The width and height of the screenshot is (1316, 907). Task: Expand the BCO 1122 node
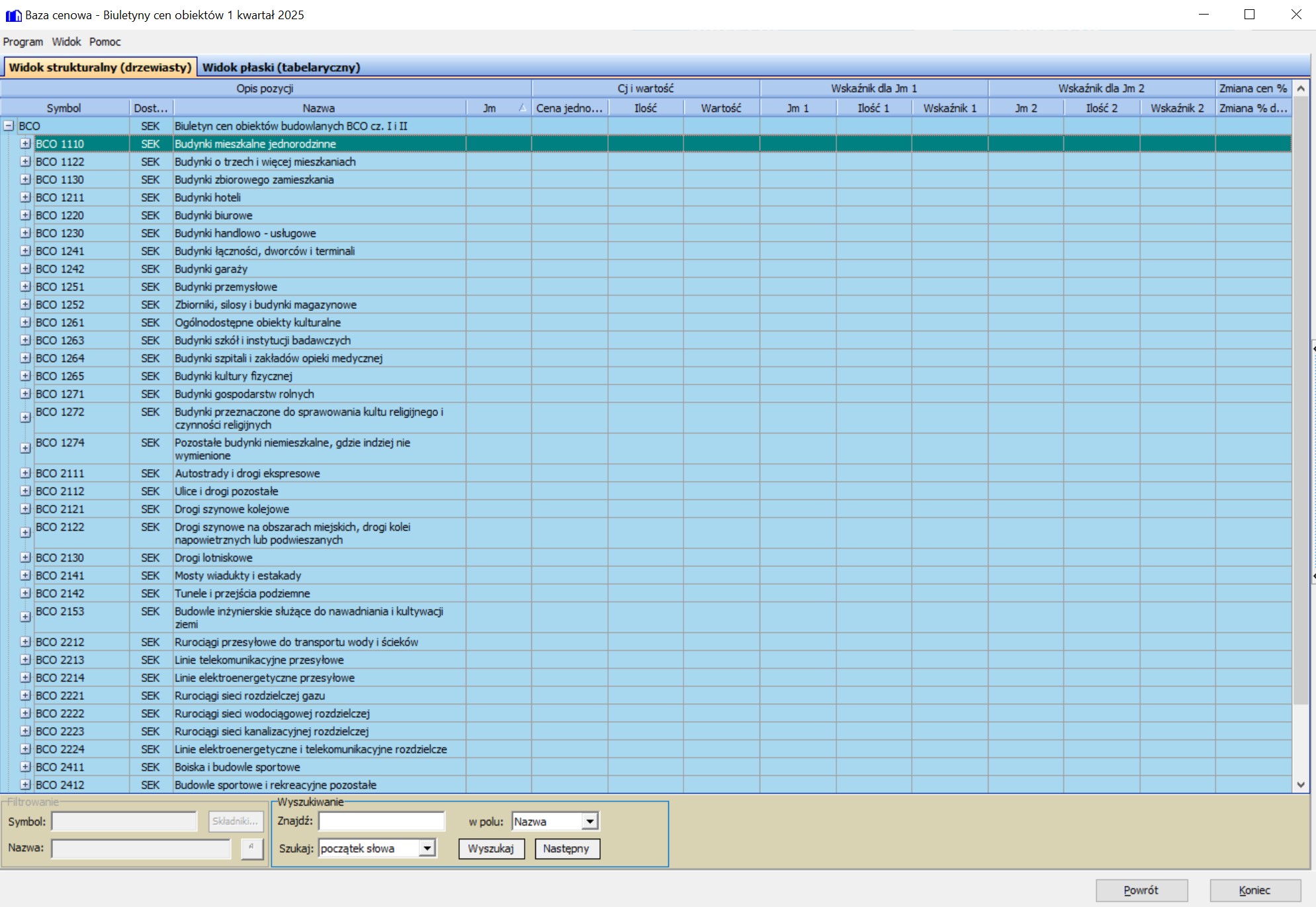pos(25,161)
